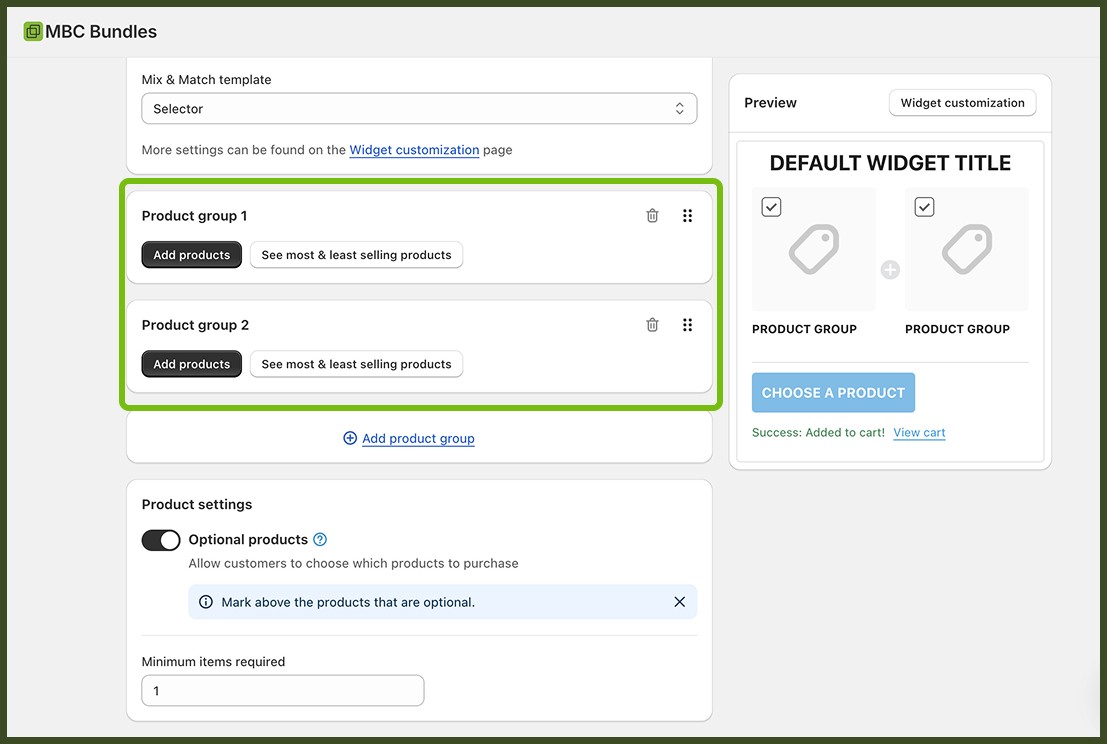Open the Optional products help tooltip
The width and height of the screenshot is (1107, 744).
click(x=319, y=539)
